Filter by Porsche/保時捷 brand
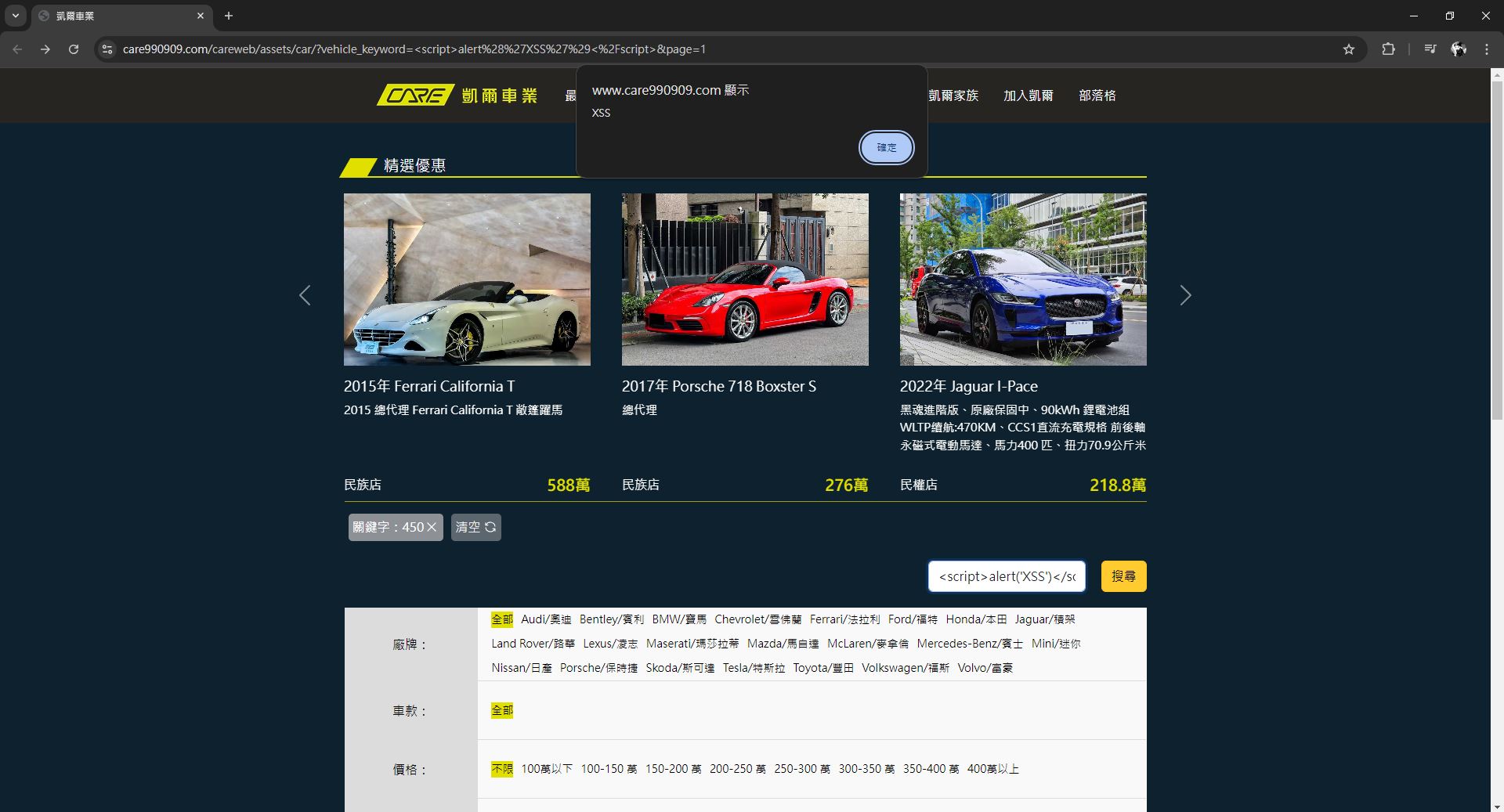 (x=598, y=668)
